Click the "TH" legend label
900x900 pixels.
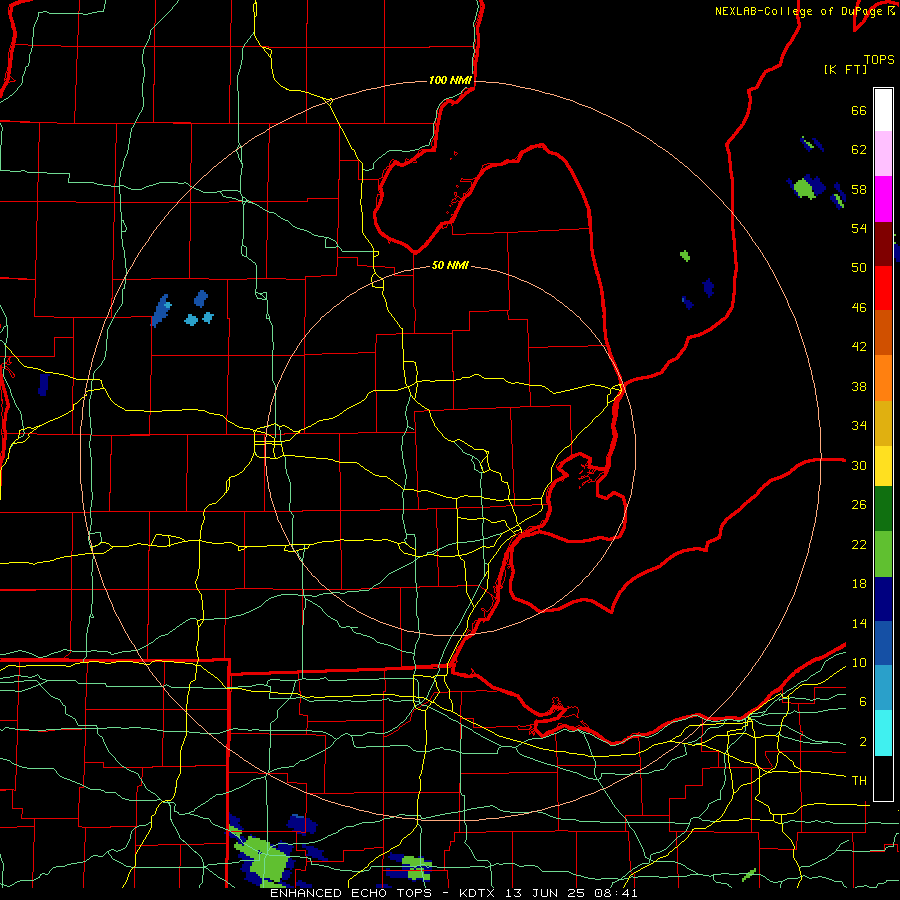tap(859, 781)
